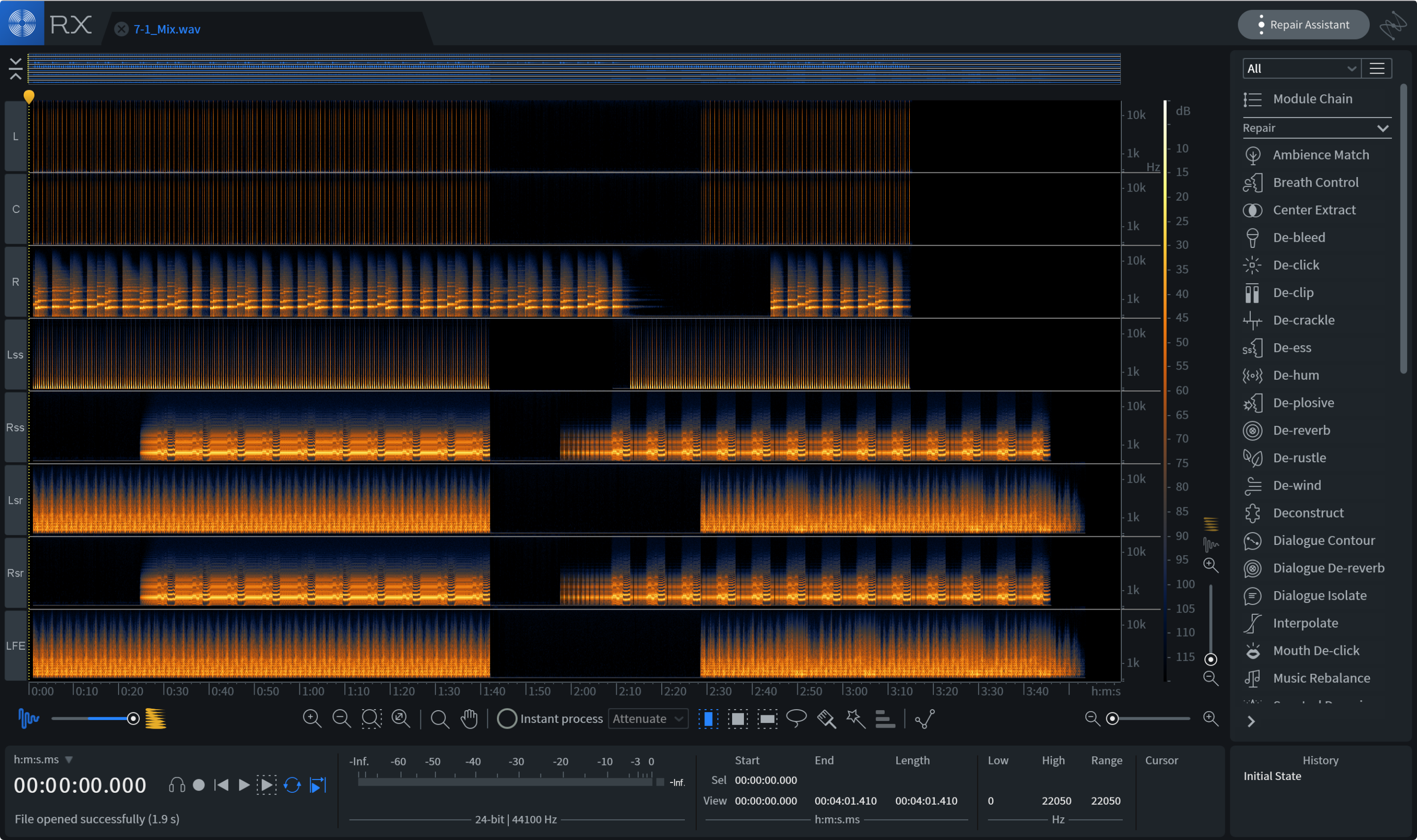Select the Time selection tool
Image resolution: width=1417 pixels, height=840 pixels.
click(708, 718)
